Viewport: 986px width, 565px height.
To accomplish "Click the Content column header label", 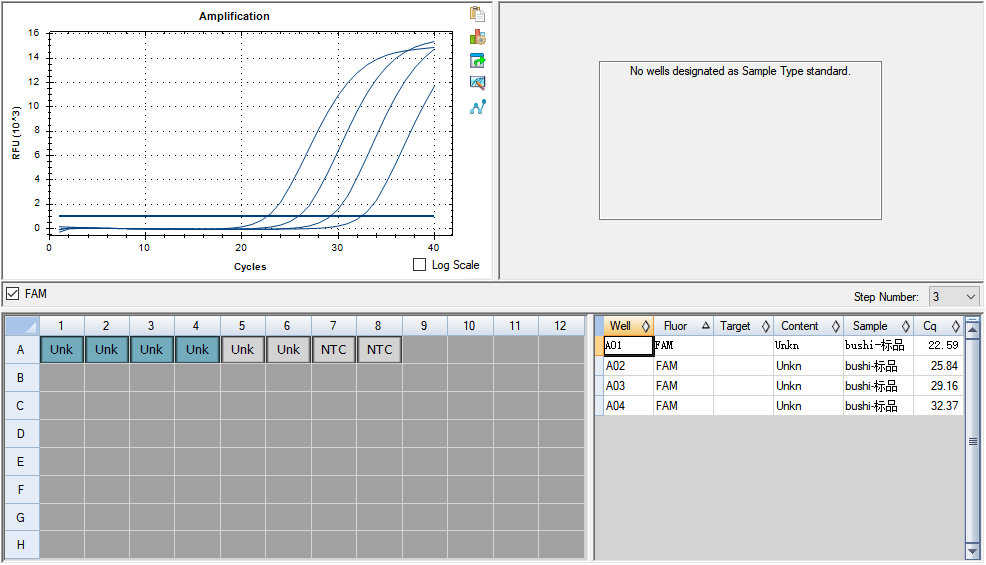I will (x=799, y=326).
